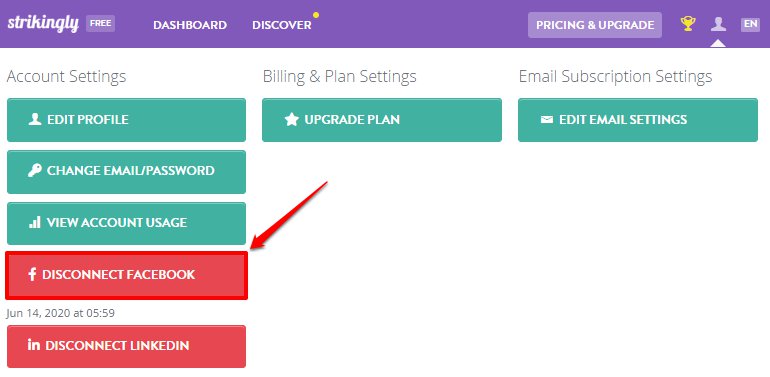The image size is (770, 377).
Task: Click the bar chart icon on View Account Usage
Action: [34, 222]
